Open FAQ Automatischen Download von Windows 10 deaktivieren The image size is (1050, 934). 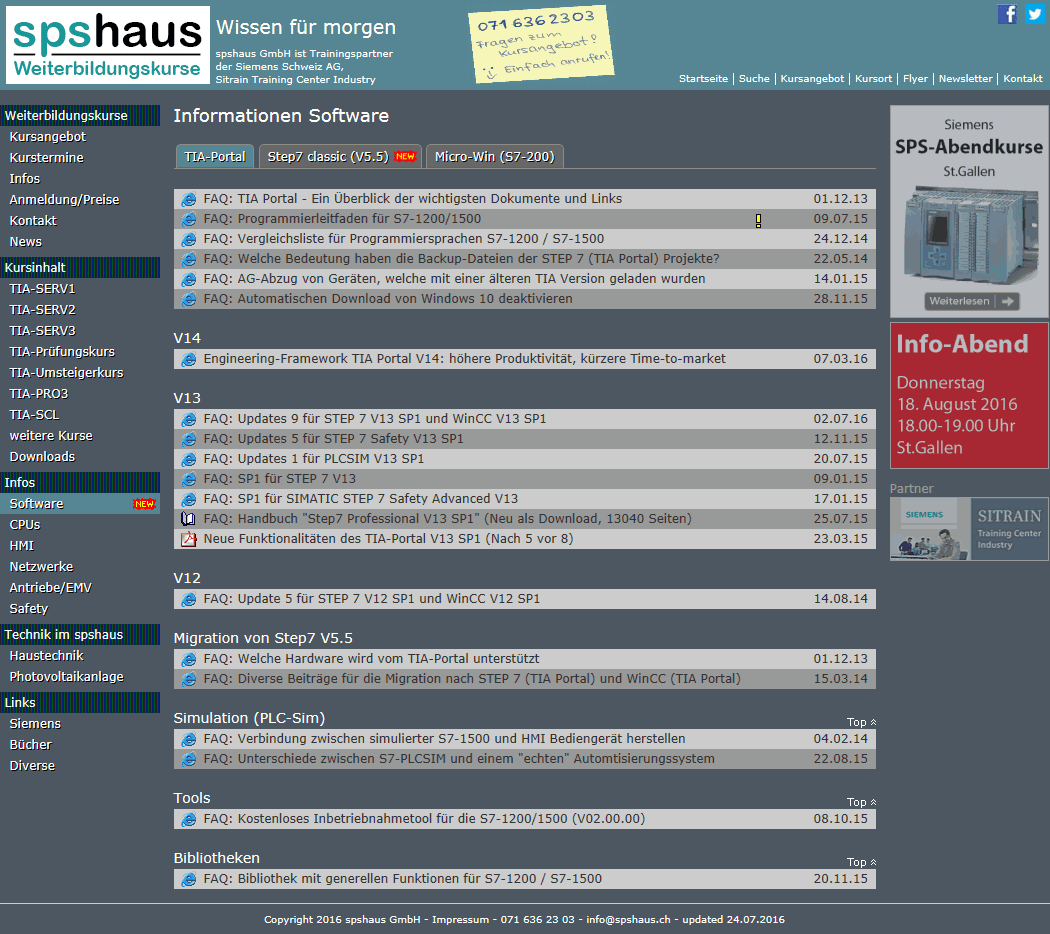point(388,299)
